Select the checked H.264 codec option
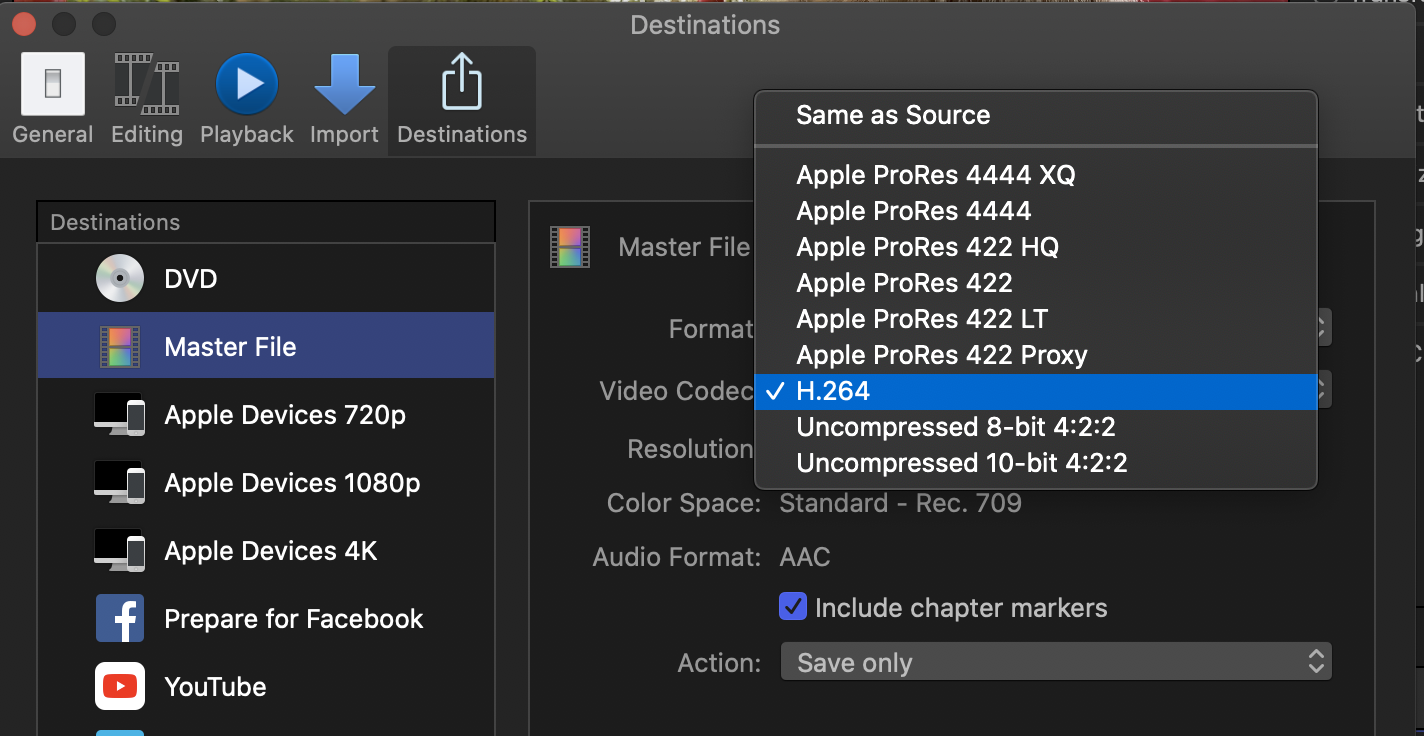This screenshot has height=736, width=1424. (x=833, y=391)
